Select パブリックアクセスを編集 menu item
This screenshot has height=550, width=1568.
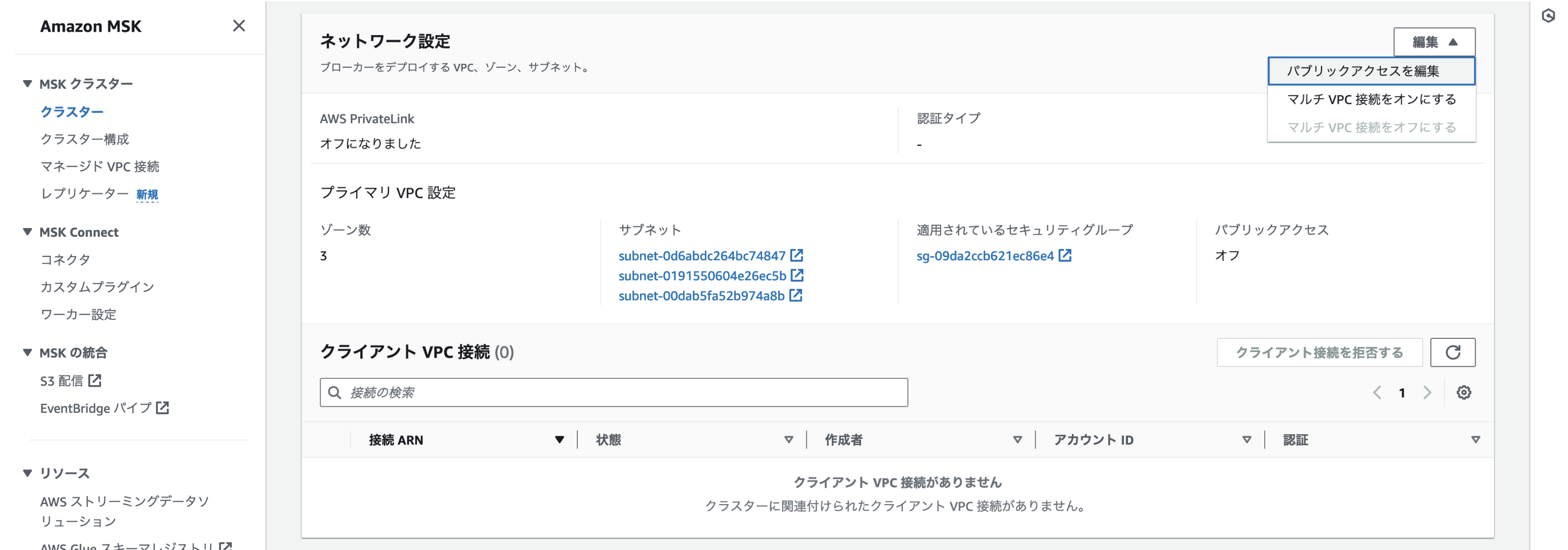coord(1371,70)
